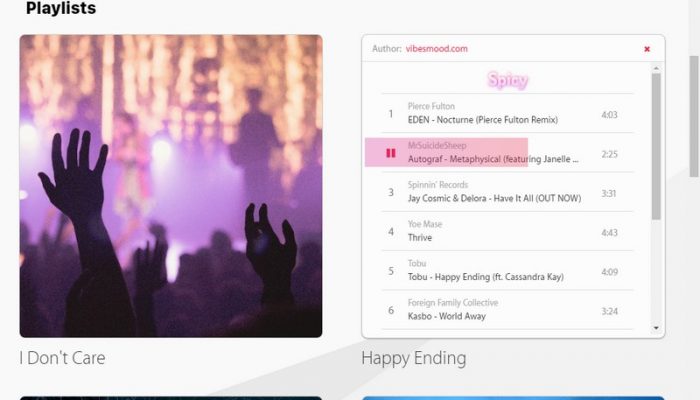Play track 4 Thrive by Yoe Mase
The image size is (700, 400).
(x=507, y=231)
